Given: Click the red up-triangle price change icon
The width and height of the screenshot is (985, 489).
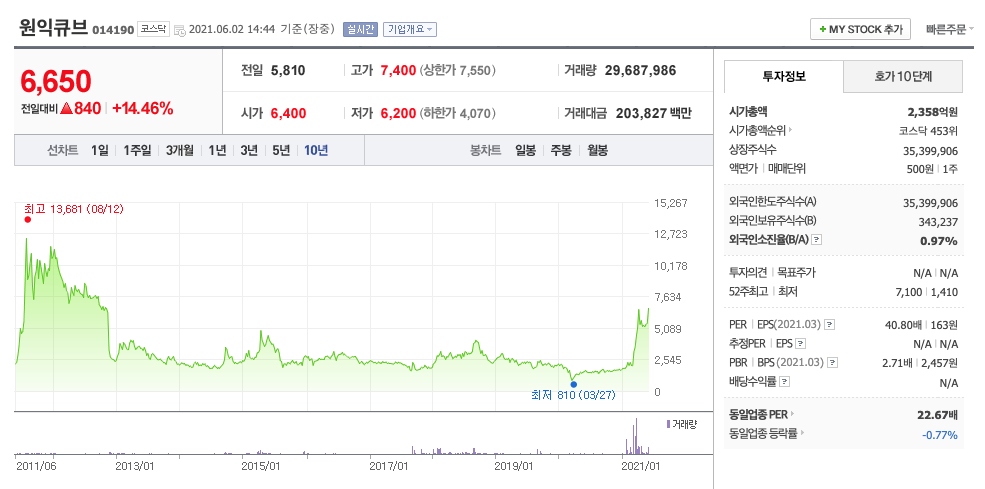Looking at the screenshot, I should coord(68,109).
